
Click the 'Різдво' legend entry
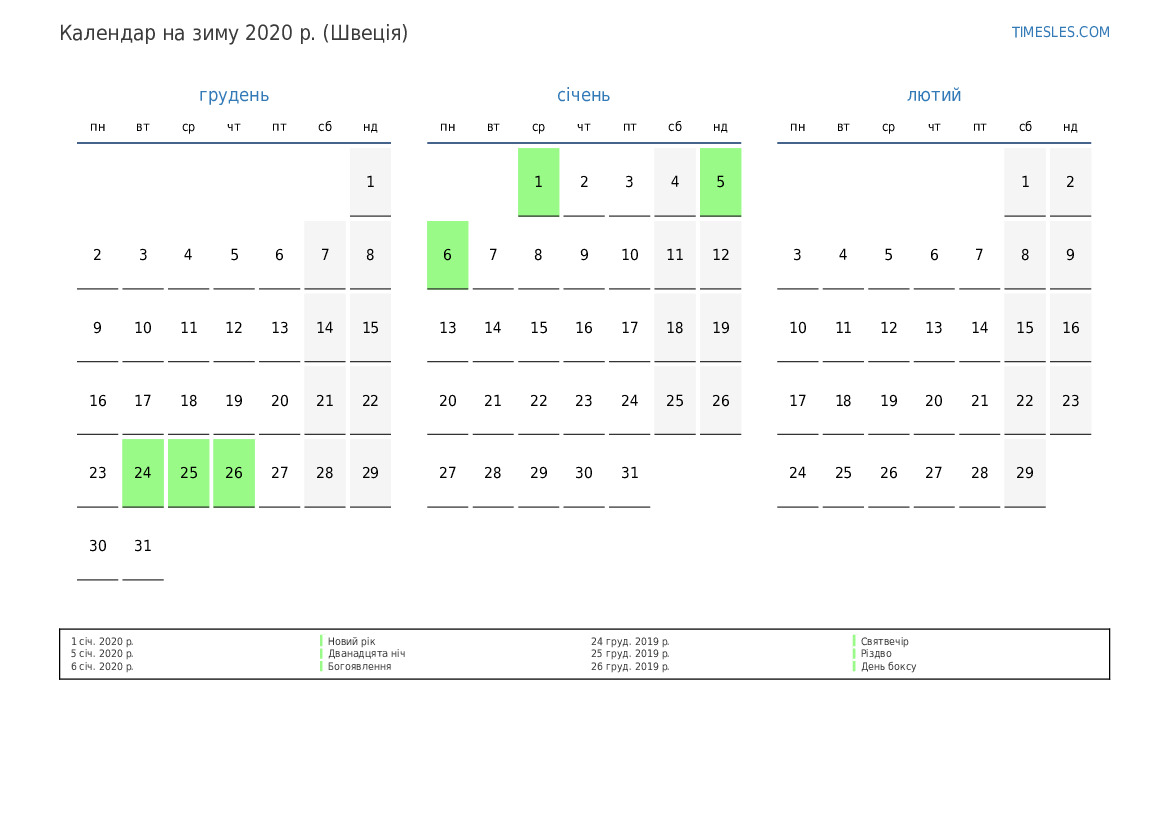pos(876,653)
